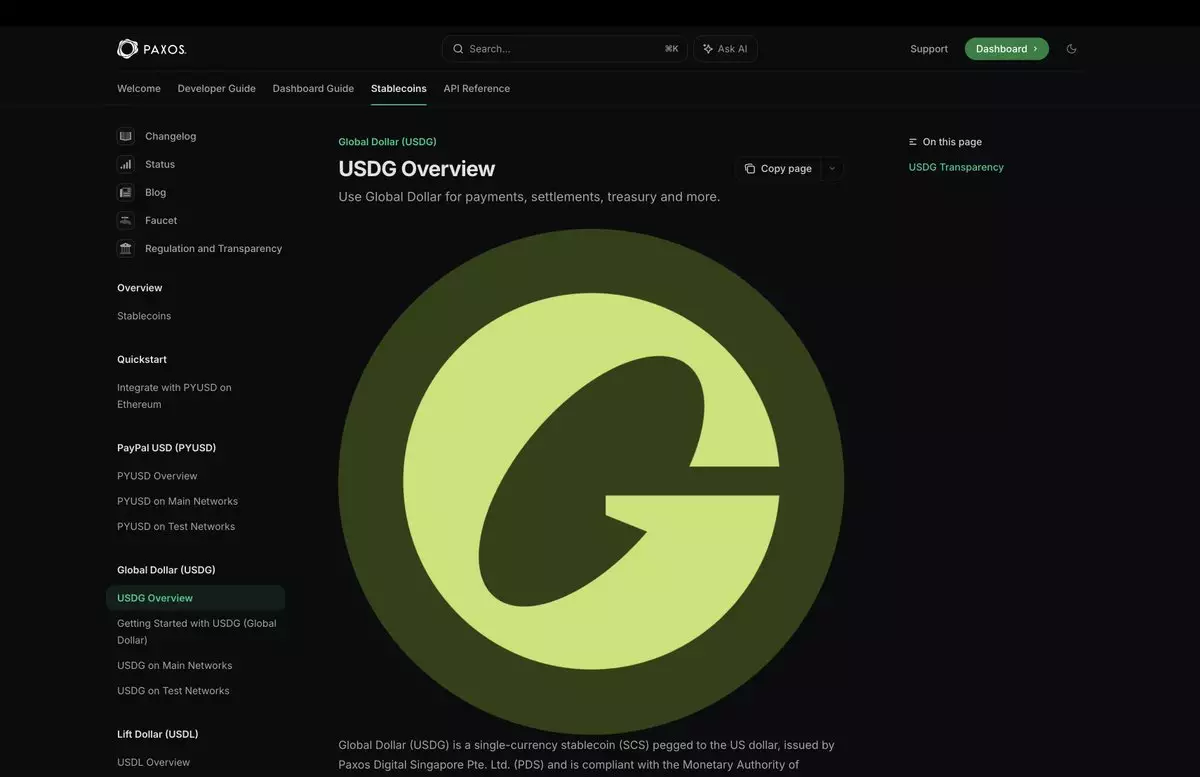Open Getting Started with USDG (Global Dollar)

tap(197, 631)
